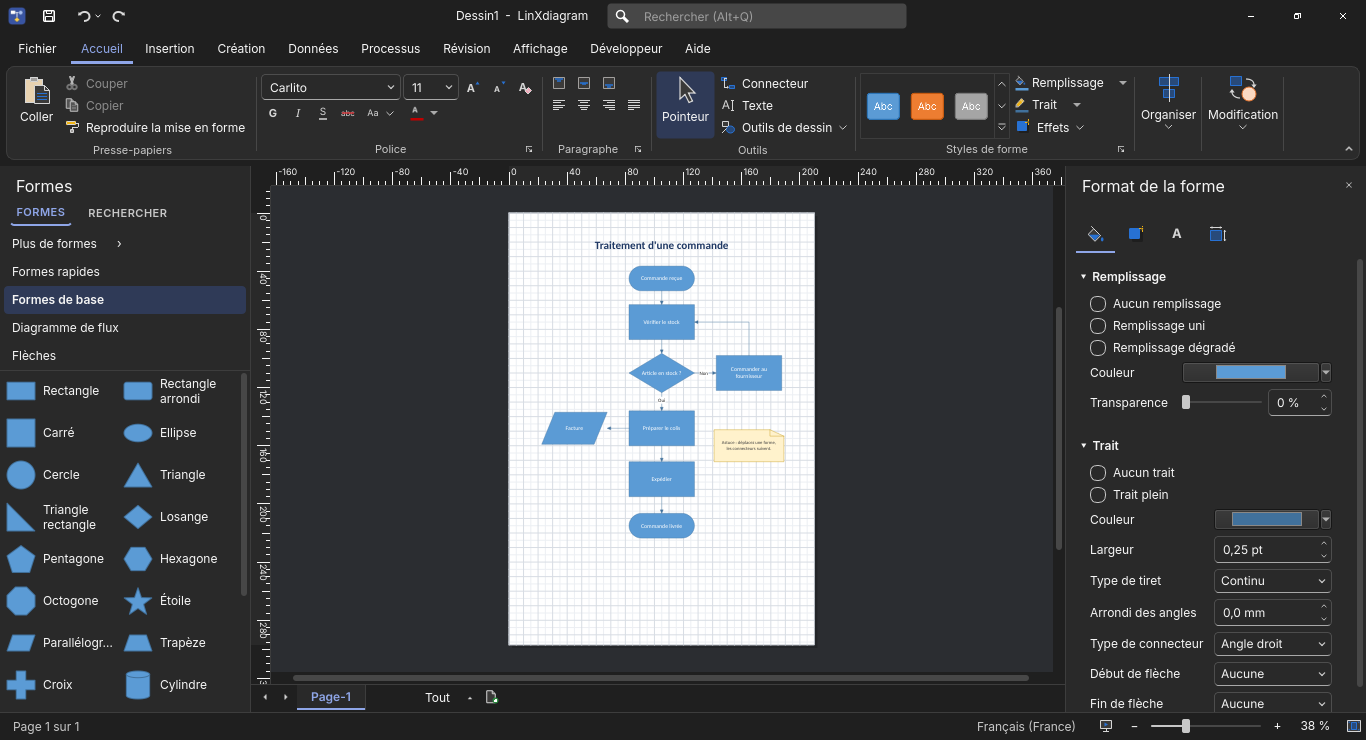Click the Redo arrow icon
This screenshot has width=1366, height=740.
click(x=119, y=16)
